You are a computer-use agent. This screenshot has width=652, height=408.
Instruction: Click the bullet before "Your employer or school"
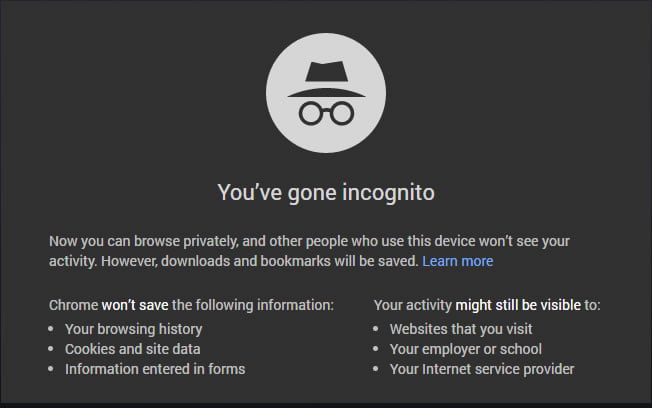[x=375, y=349]
